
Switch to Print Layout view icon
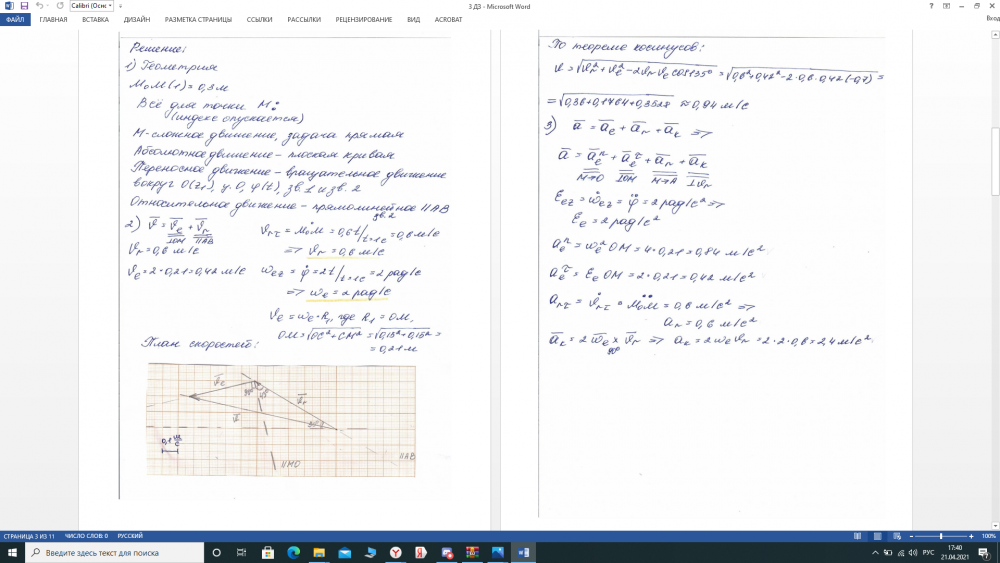coord(878,536)
